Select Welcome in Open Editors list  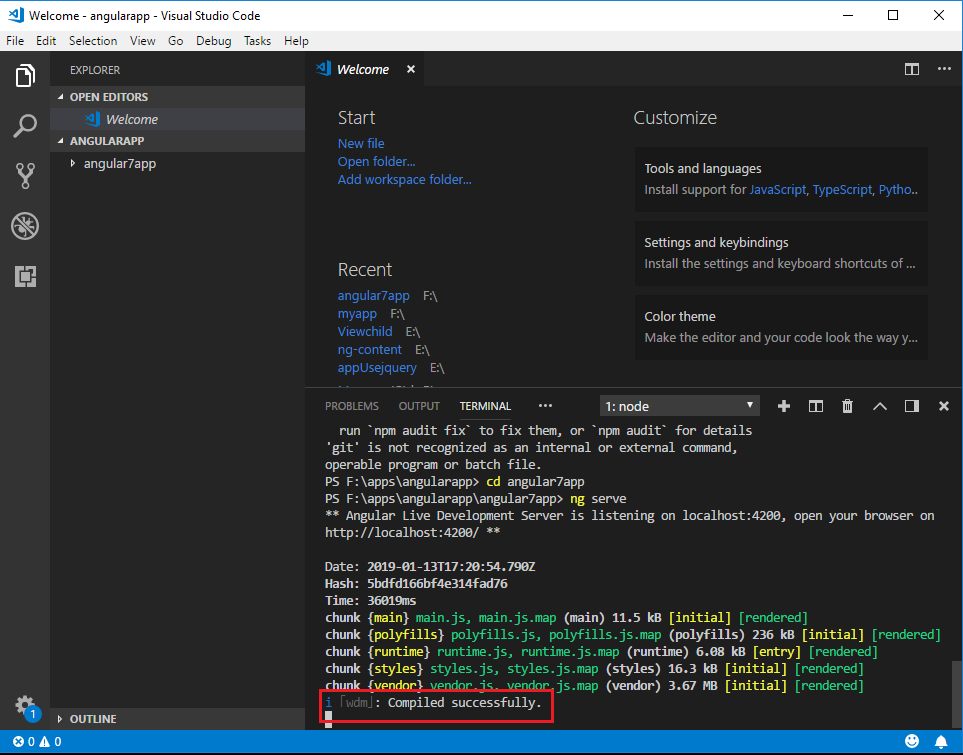[177, 119]
